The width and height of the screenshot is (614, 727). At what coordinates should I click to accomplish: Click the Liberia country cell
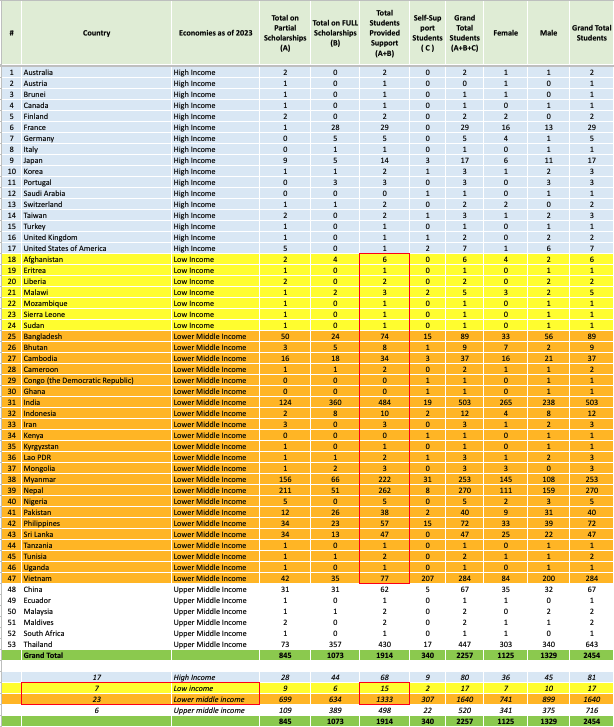click(x=96, y=281)
